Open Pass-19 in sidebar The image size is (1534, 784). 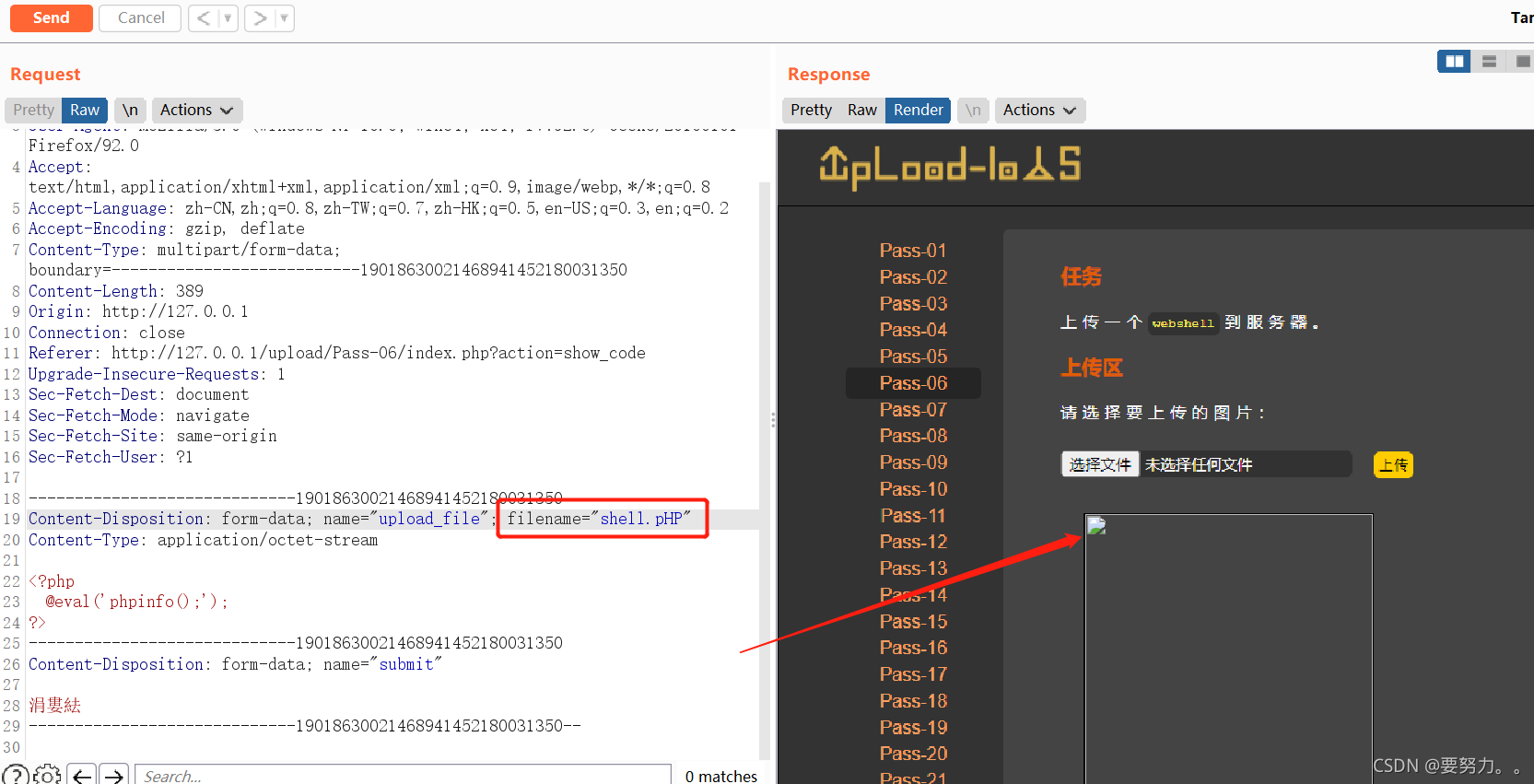tap(913, 728)
